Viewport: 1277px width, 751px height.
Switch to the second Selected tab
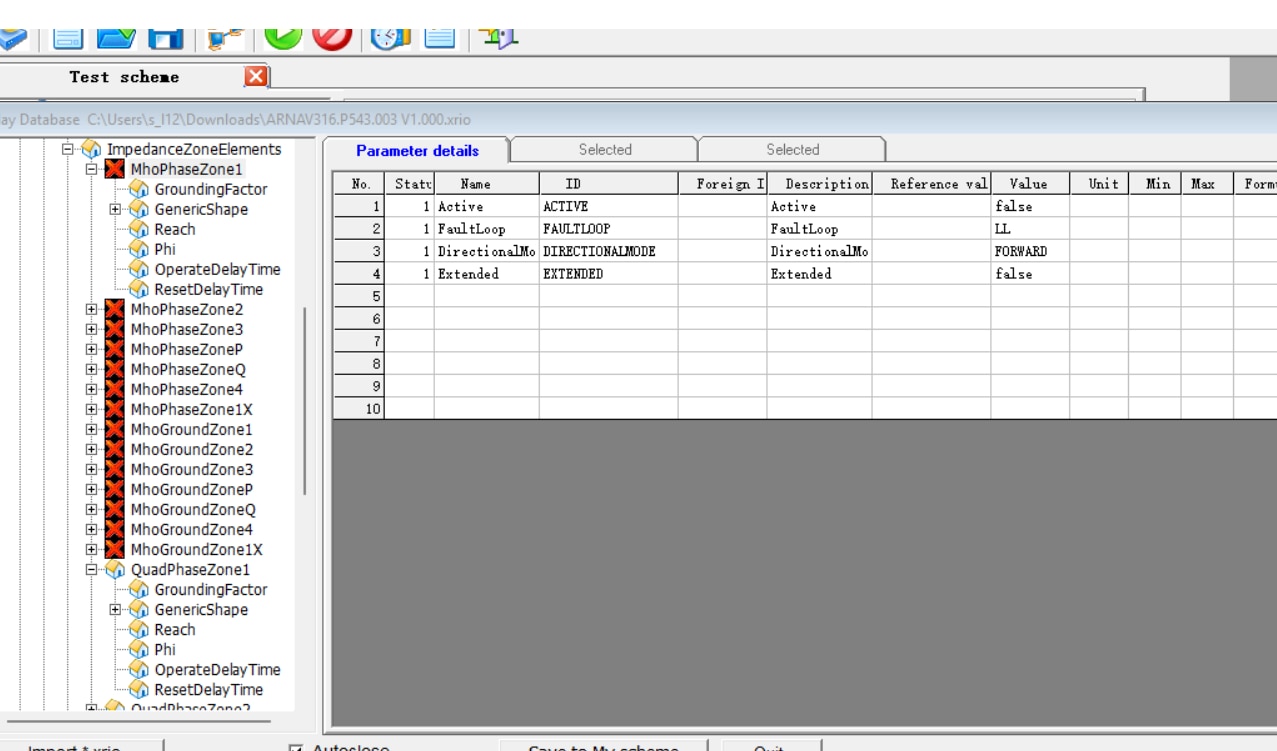[x=793, y=150]
